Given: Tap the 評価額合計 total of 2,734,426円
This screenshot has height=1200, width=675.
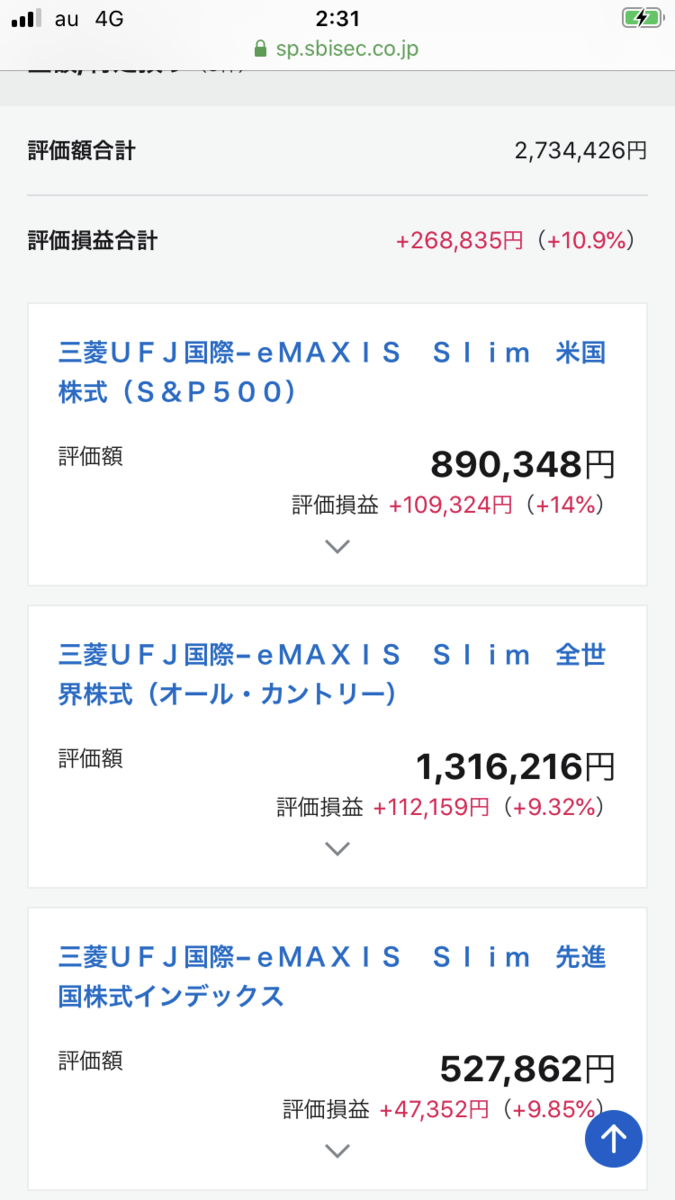Looking at the screenshot, I should tap(581, 151).
